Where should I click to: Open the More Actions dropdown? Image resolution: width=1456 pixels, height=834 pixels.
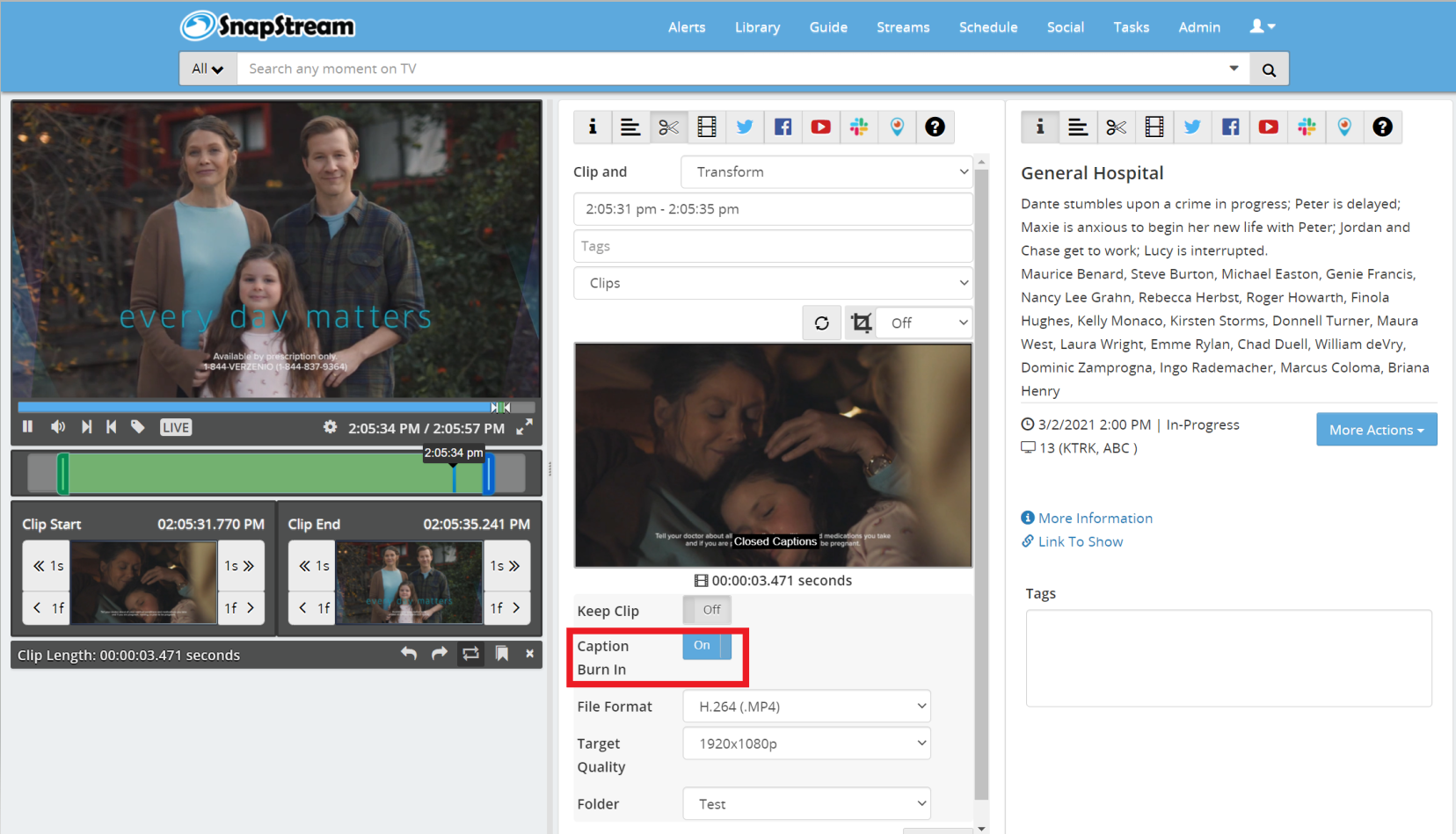coord(1377,430)
